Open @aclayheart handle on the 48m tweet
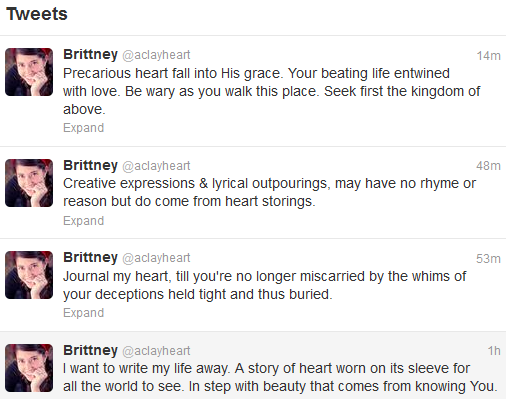Screen dimensions: 506x399 coord(156,166)
